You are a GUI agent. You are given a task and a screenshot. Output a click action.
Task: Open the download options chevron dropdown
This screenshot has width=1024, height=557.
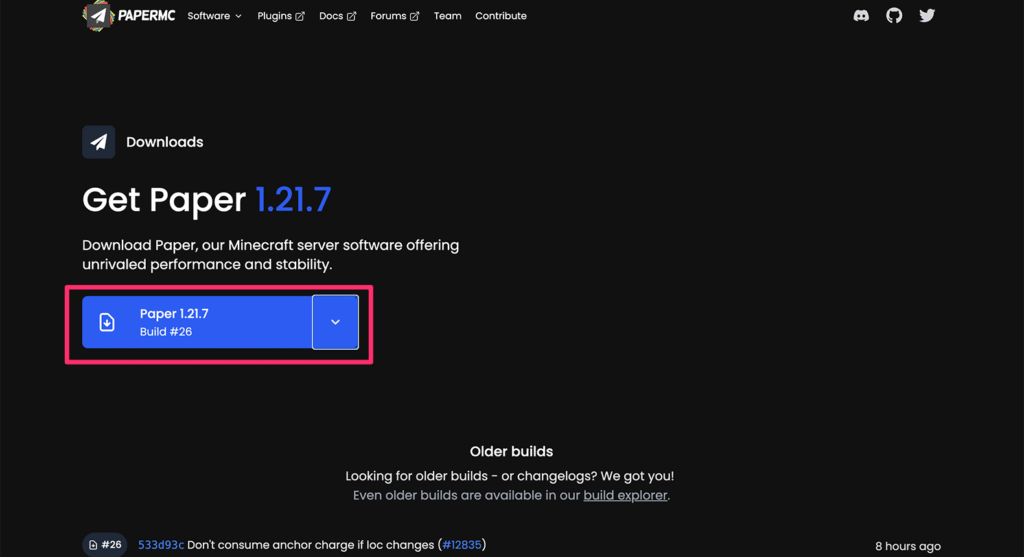pos(335,322)
